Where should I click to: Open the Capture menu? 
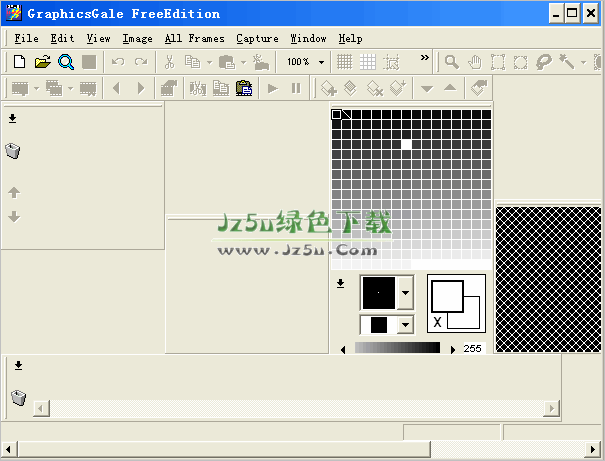click(257, 39)
